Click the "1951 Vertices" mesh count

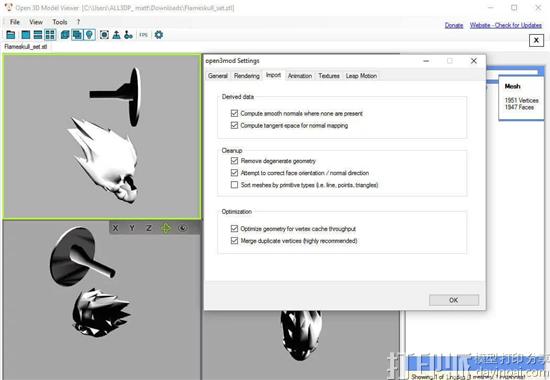[x=522, y=100]
